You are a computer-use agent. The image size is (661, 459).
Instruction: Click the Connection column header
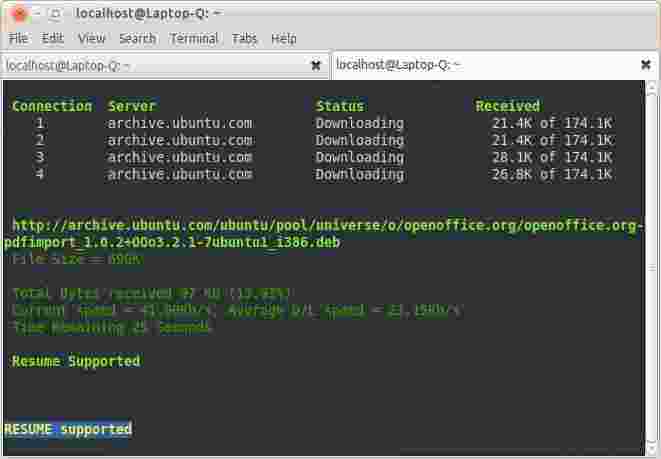pos(52,106)
